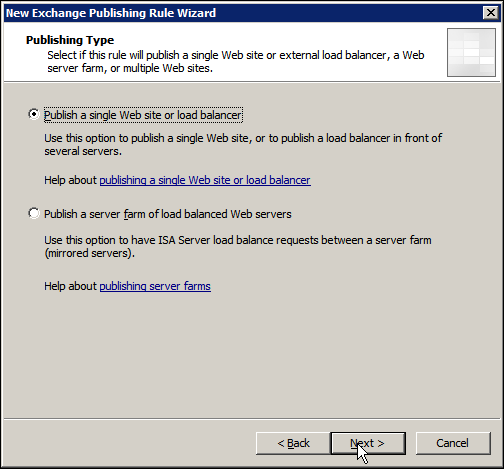This screenshot has height=469, width=504.
Task: Click the 'Publish a single Web site or load balancer' label
Action: pyautogui.click(x=143, y=115)
